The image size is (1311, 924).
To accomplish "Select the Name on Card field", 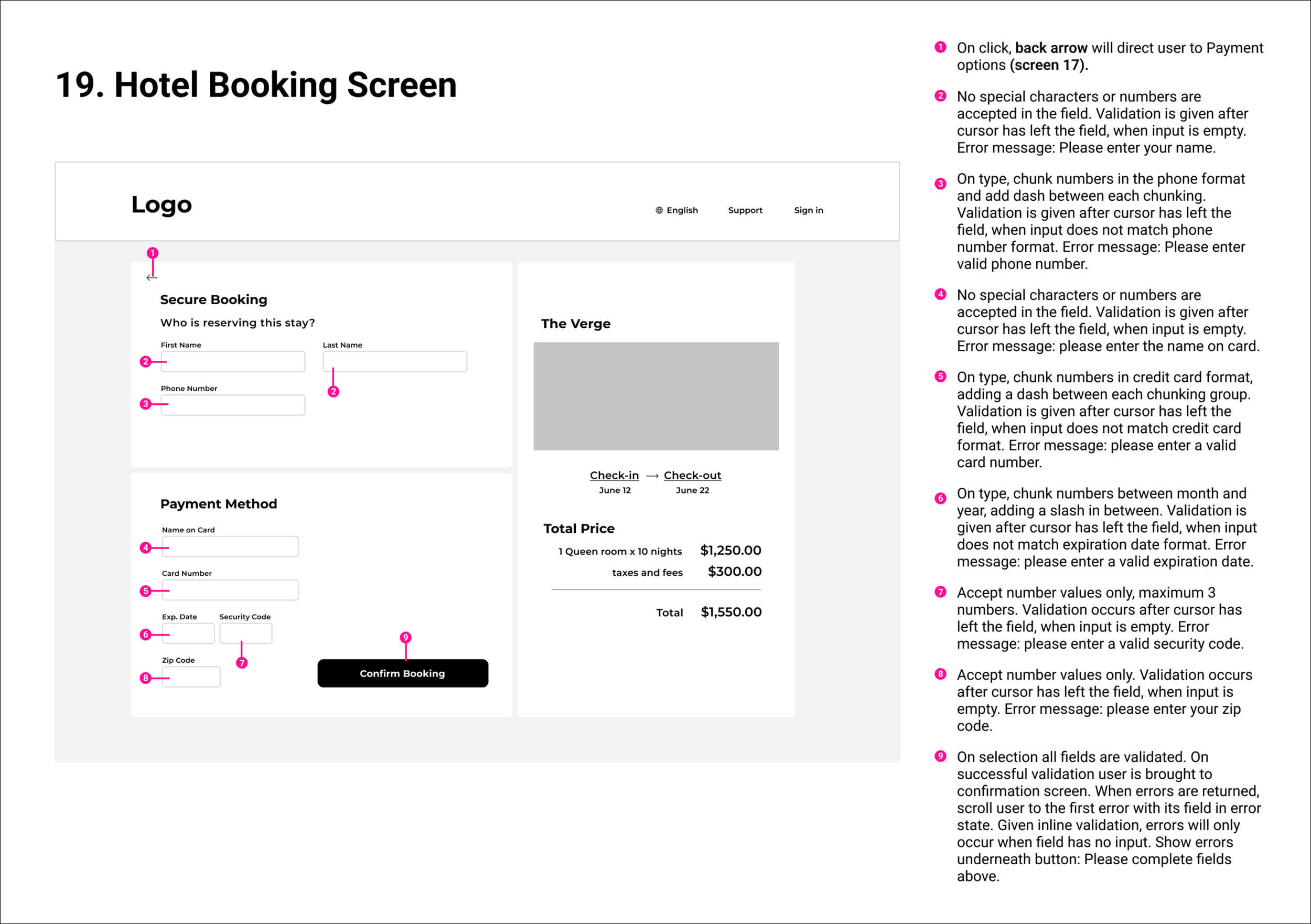I will click(x=231, y=546).
